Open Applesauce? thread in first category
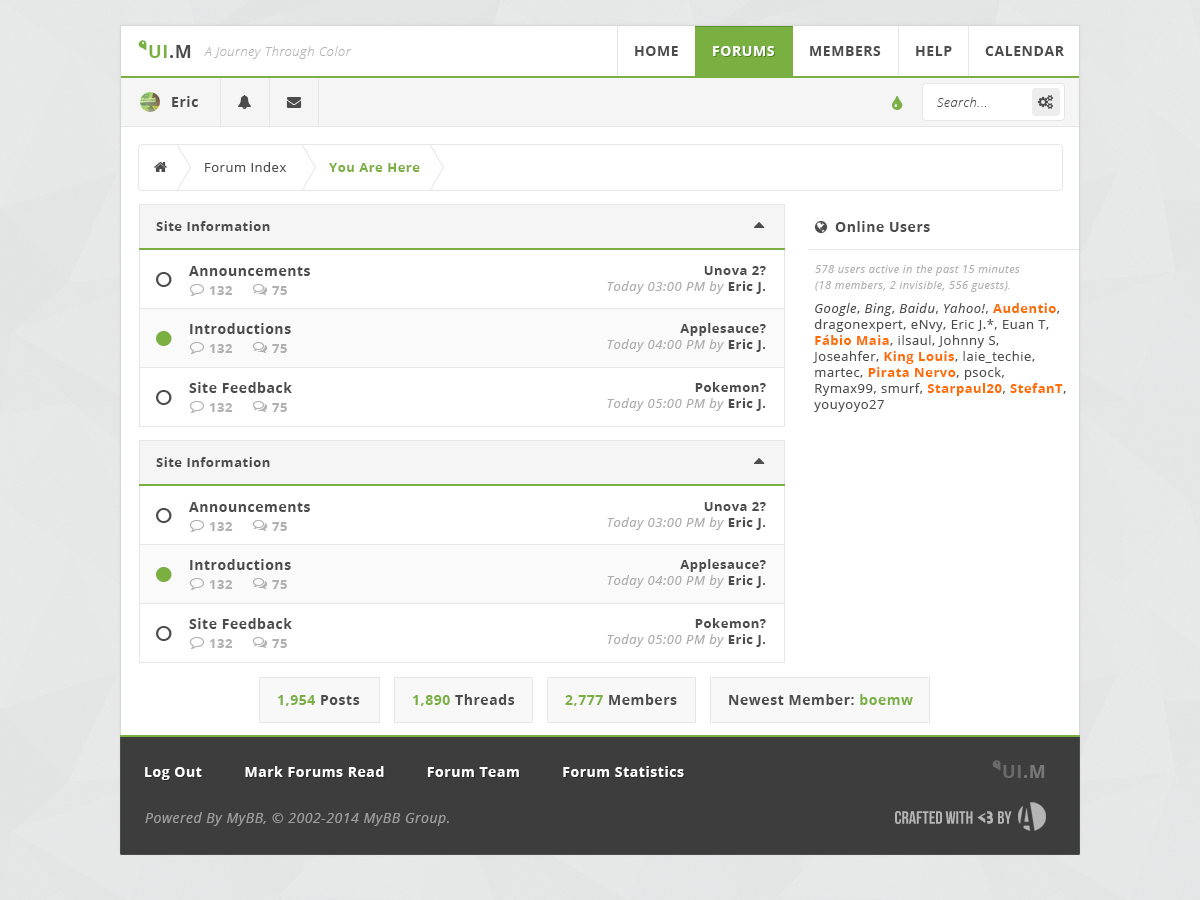 (x=723, y=328)
